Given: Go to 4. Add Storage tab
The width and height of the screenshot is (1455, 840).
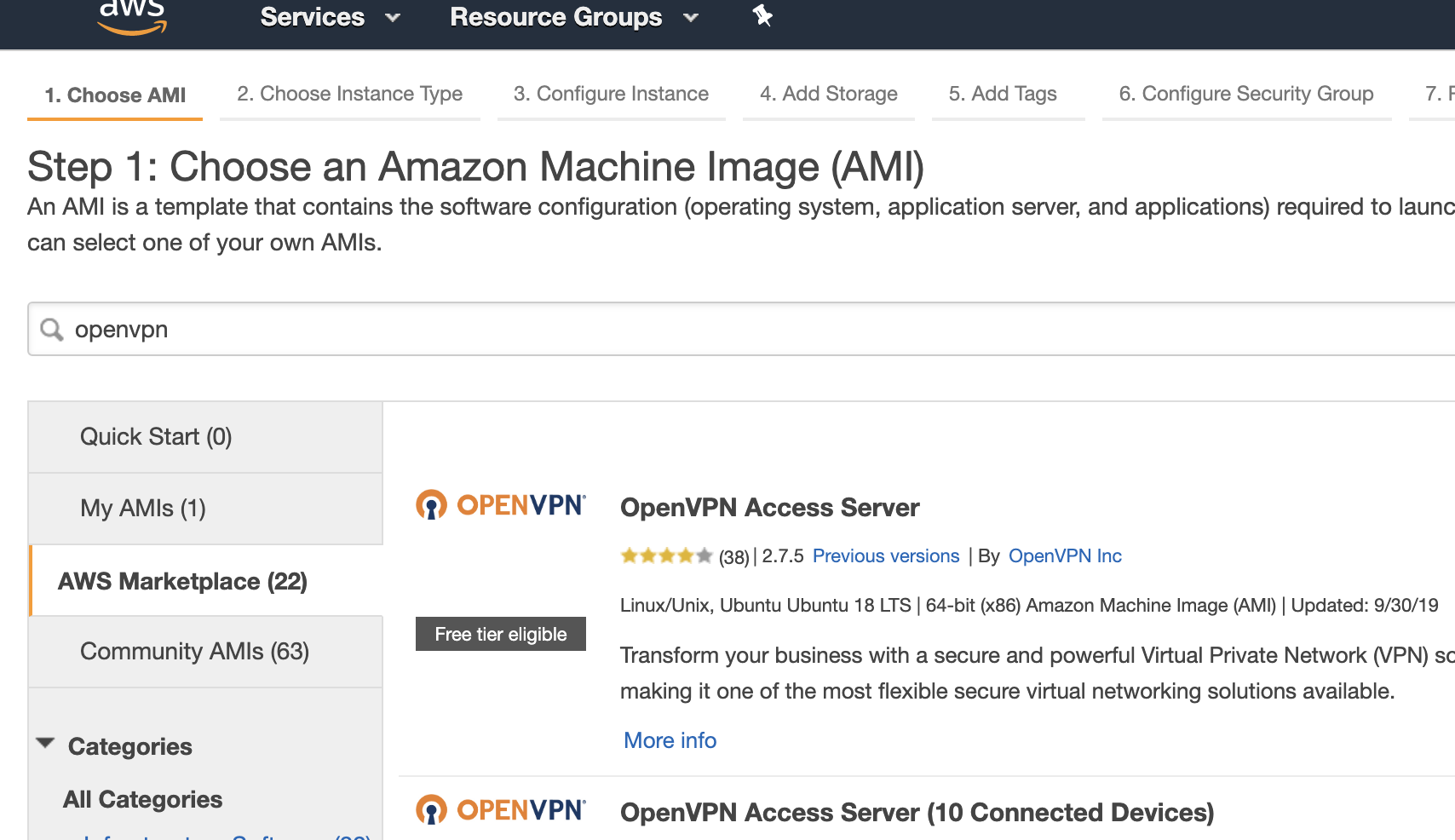Looking at the screenshot, I should [x=829, y=94].
